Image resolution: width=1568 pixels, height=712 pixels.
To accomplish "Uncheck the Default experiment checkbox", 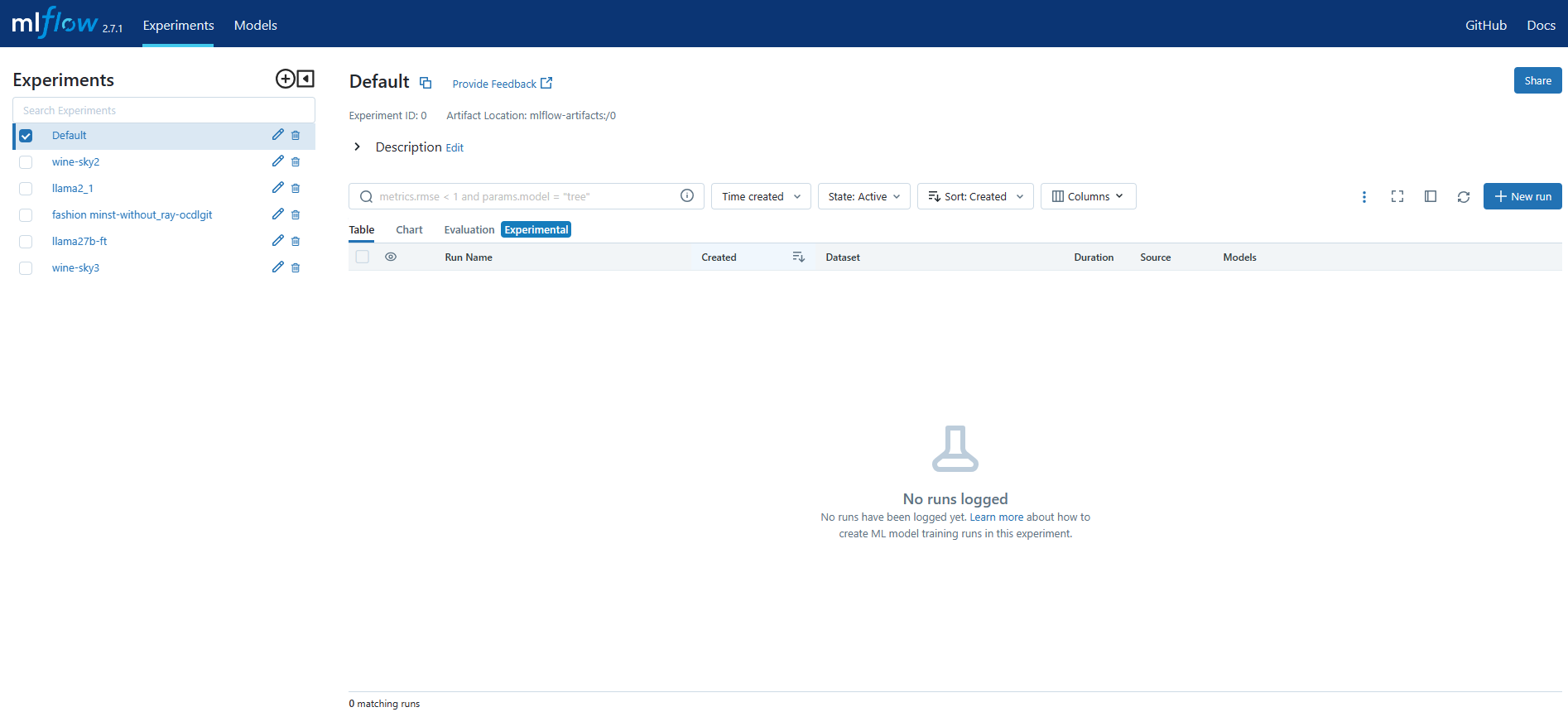I will (x=26, y=136).
